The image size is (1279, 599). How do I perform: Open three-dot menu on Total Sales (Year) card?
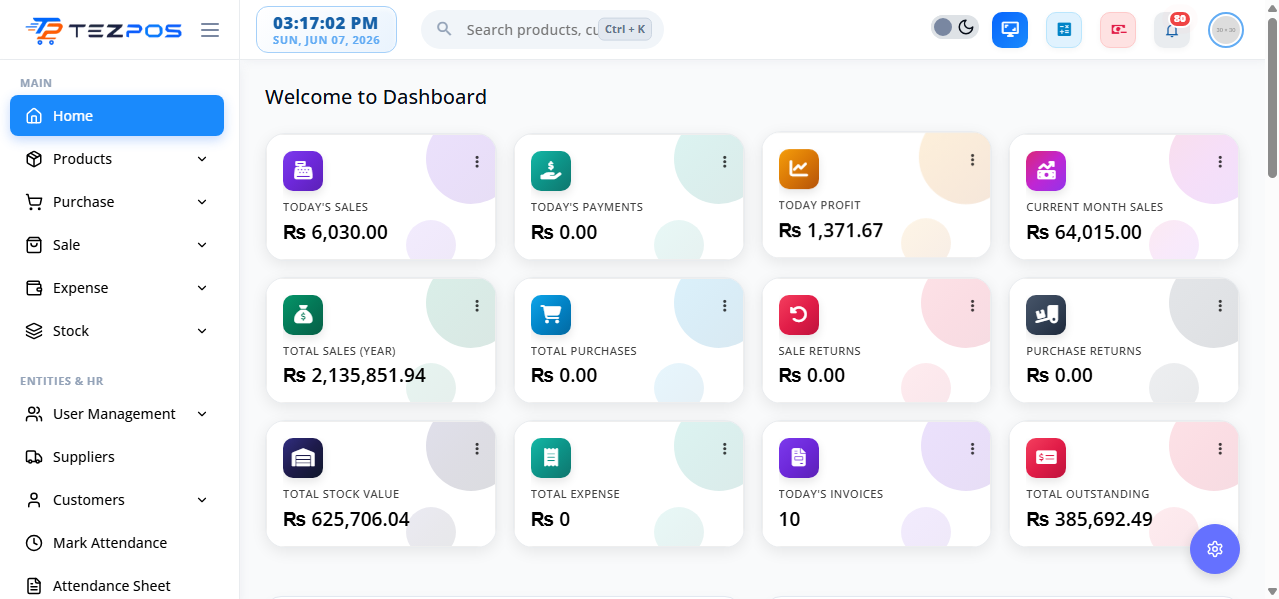coord(477,306)
